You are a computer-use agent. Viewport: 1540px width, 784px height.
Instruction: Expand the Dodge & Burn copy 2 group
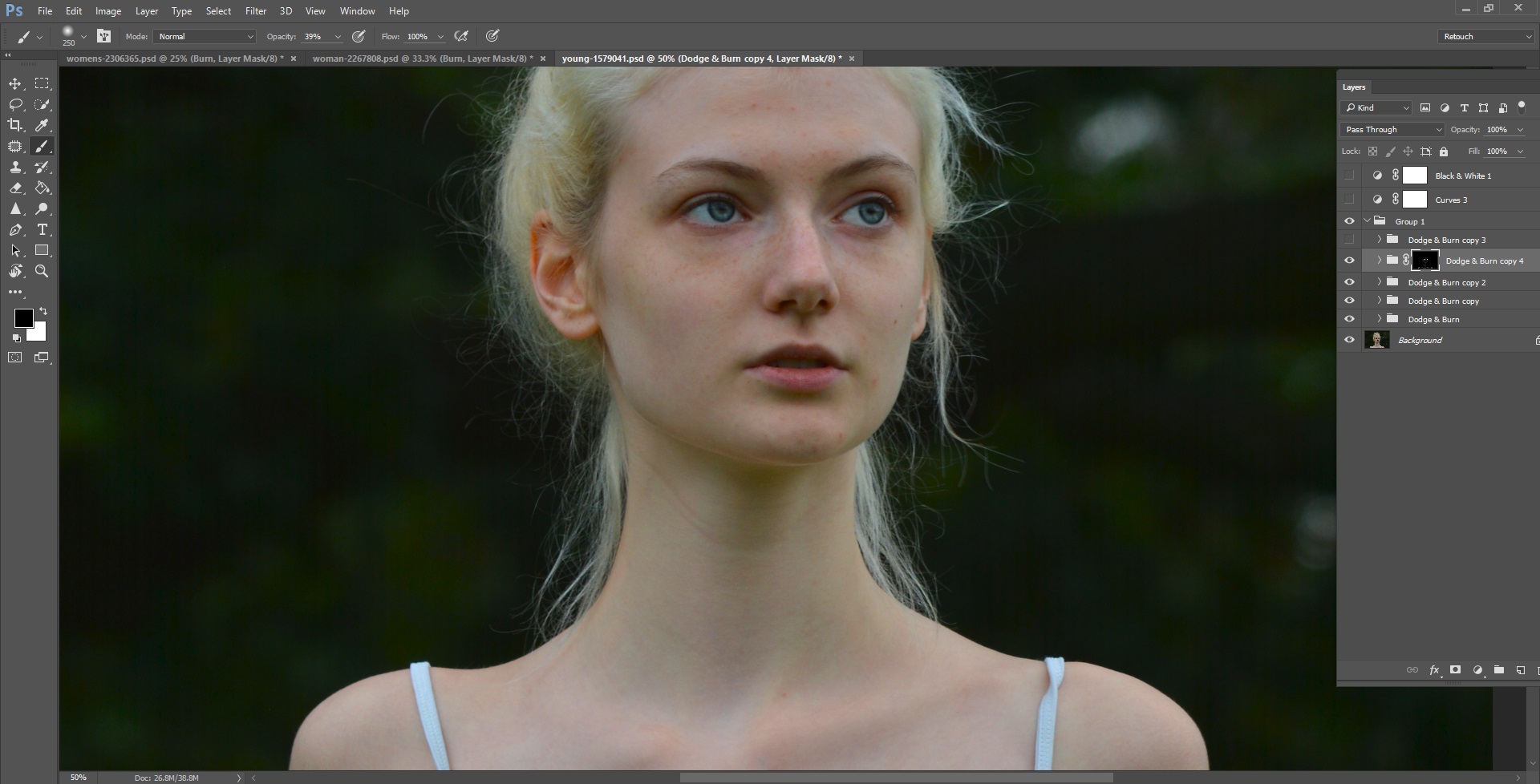[1379, 281]
